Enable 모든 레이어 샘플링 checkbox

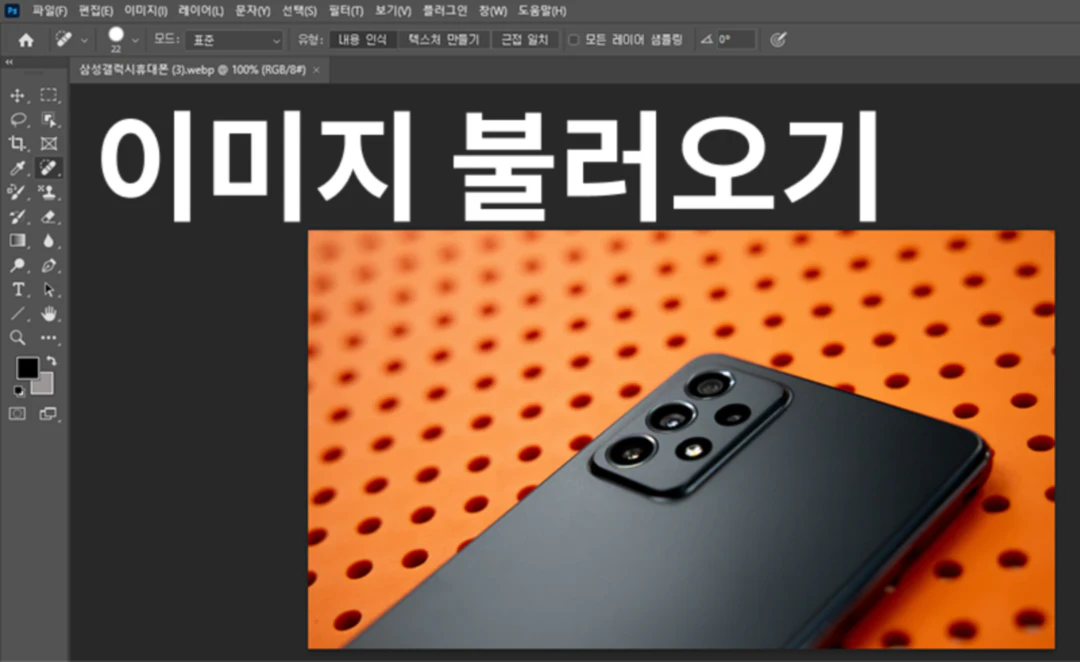(x=573, y=40)
